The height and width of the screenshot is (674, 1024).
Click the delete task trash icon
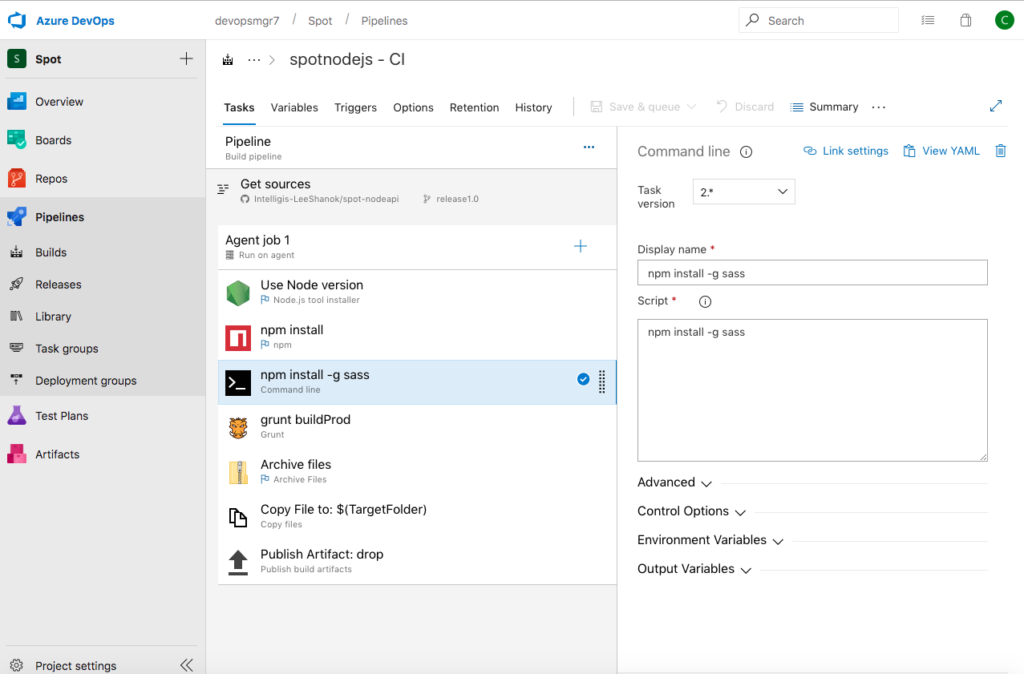(x=1000, y=151)
